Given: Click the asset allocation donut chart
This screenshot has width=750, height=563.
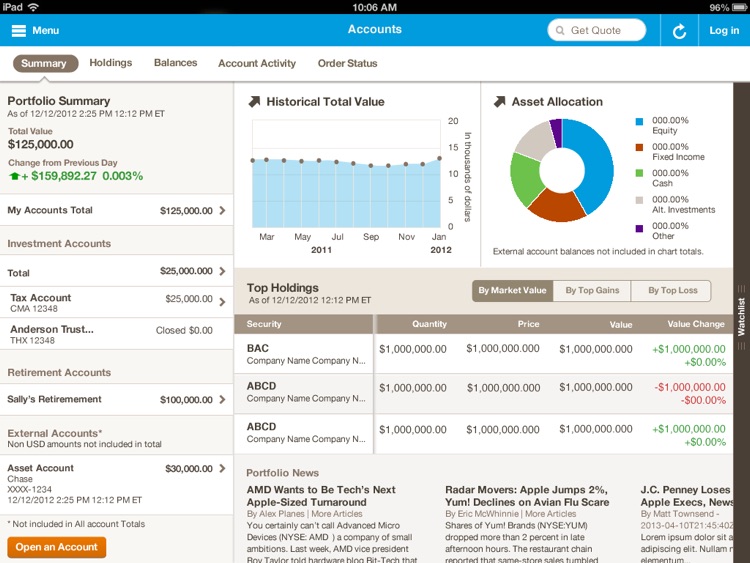Looking at the screenshot, I should pyautogui.click(x=562, y=170).
